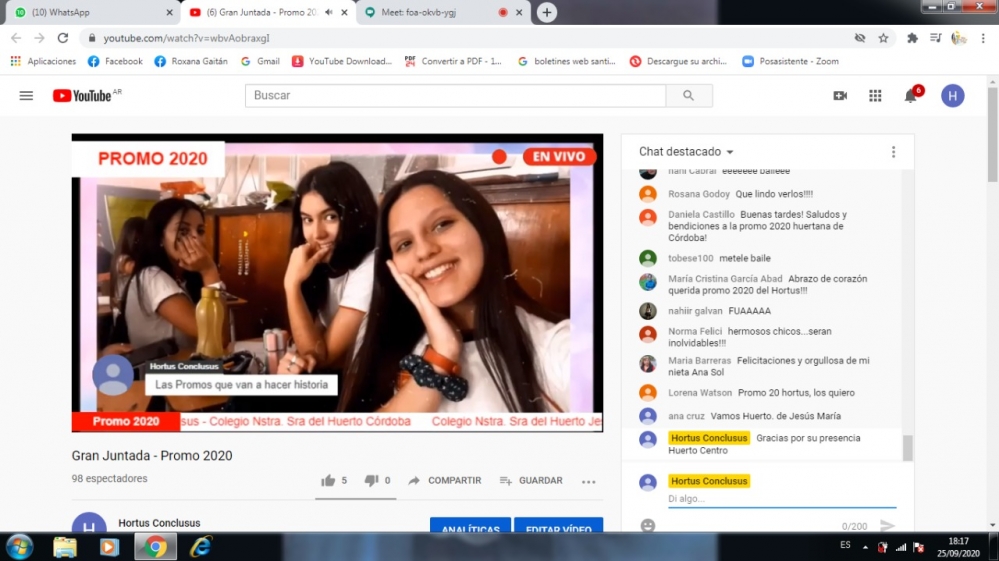This screenshot has width=999, height=561.
Task: Open Chrome three-dot menu
Action: (x=983, y=38)
